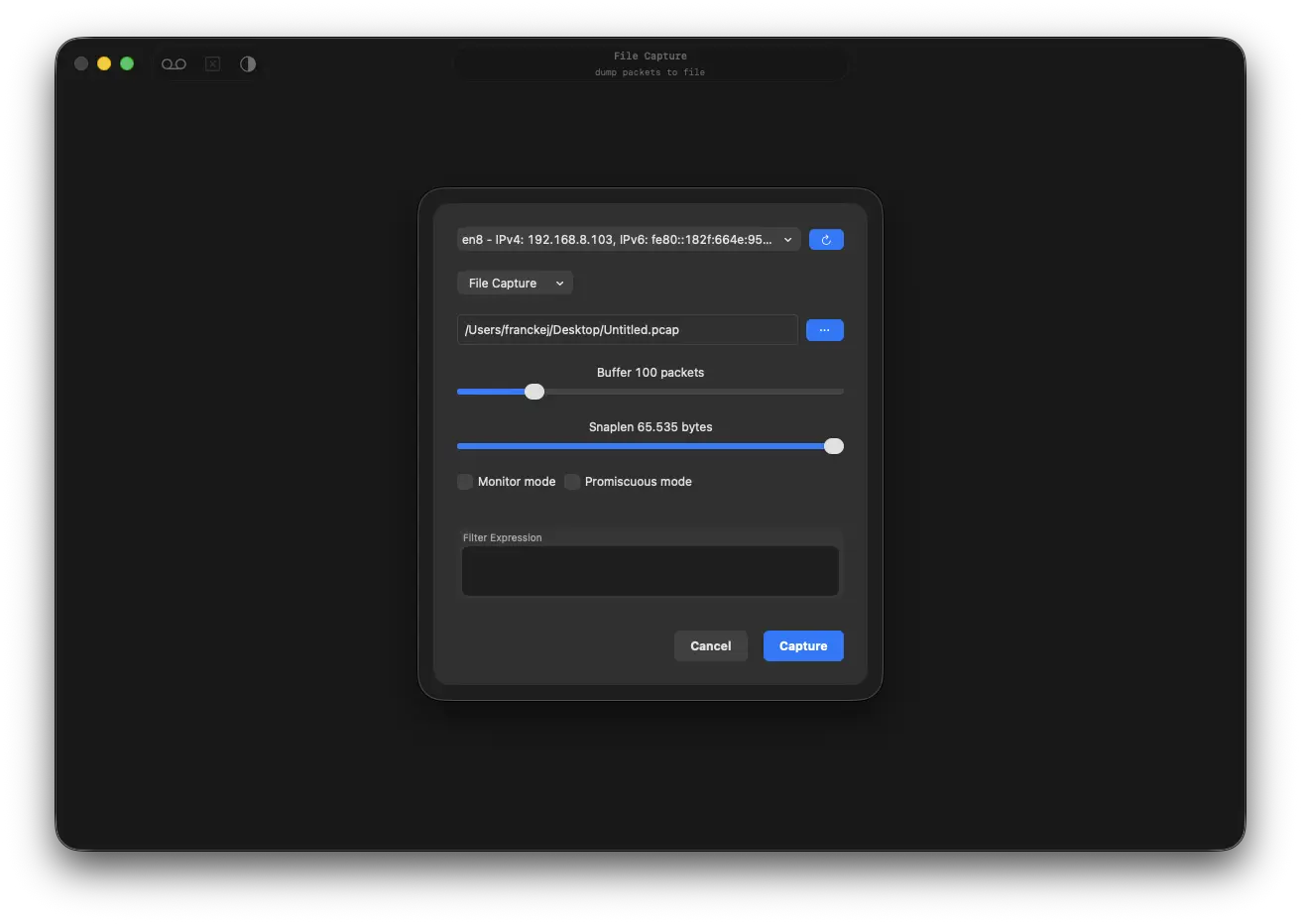The image size is (1301, 924).
Task: Open the File Capture mode dropdown
Action: [x=515, y=284]
